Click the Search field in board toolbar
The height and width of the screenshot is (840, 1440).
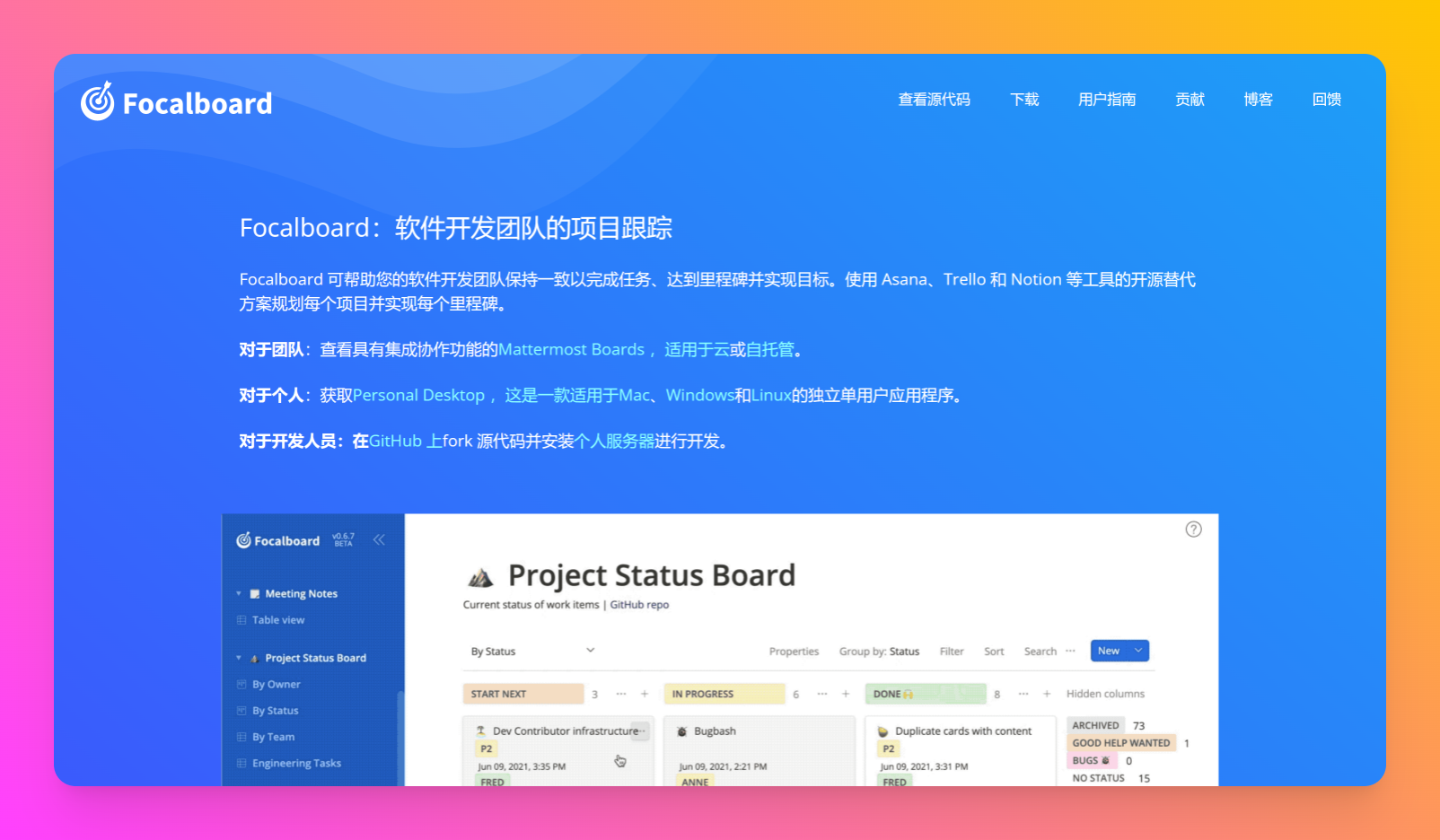point(1040,652)
